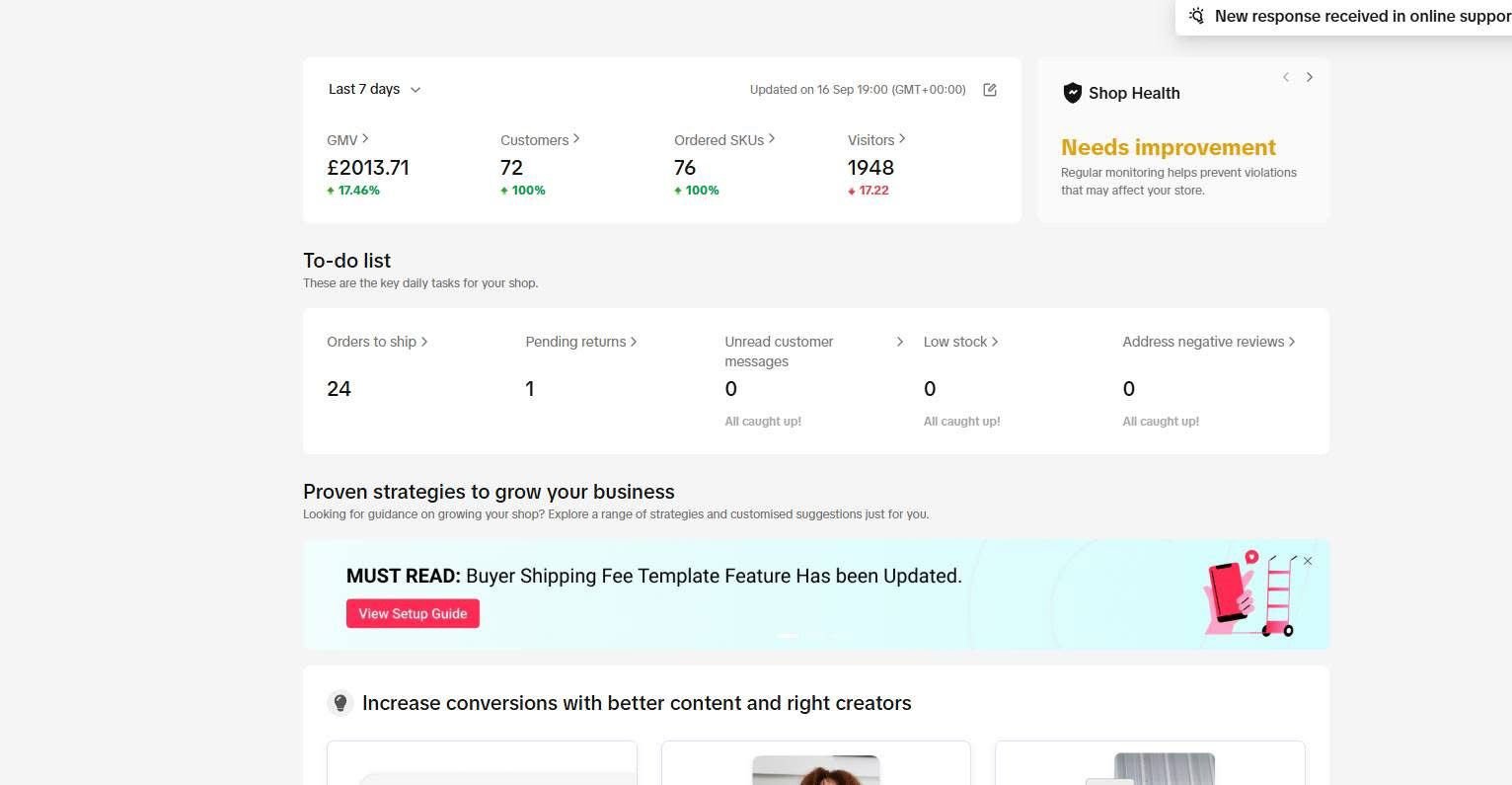1512x785 pixels.
Task: Click the edit metrics pencil icon
Action: tap(990, 90)
